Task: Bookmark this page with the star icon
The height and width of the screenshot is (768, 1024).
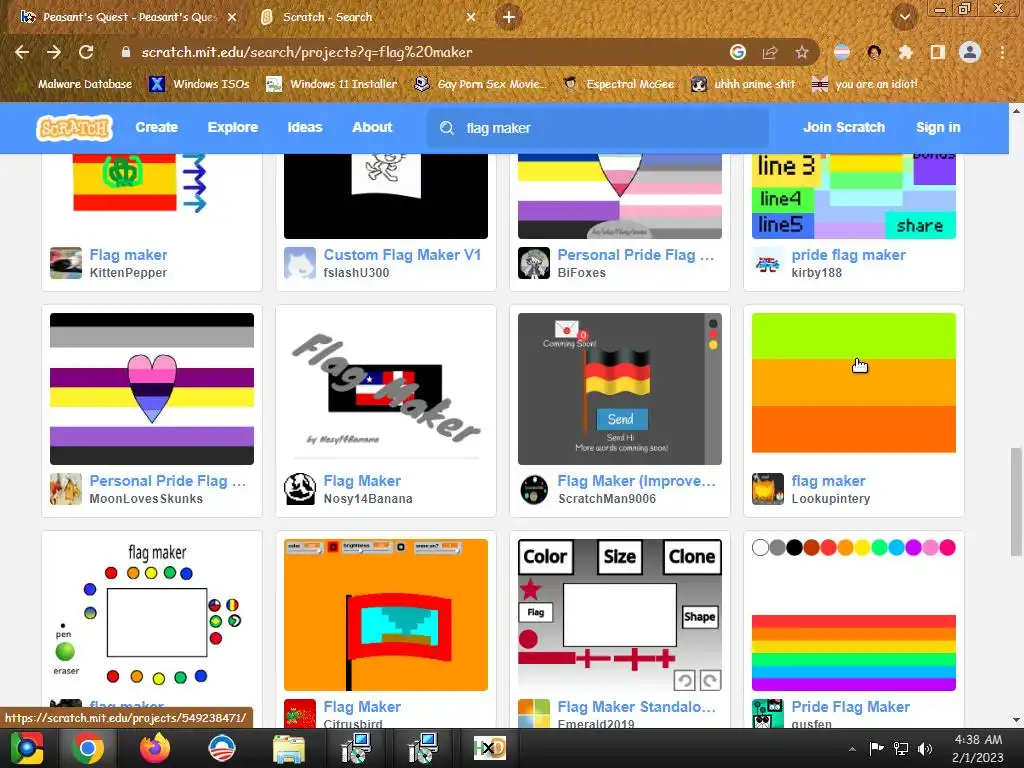Action: (x=802, y=52)
